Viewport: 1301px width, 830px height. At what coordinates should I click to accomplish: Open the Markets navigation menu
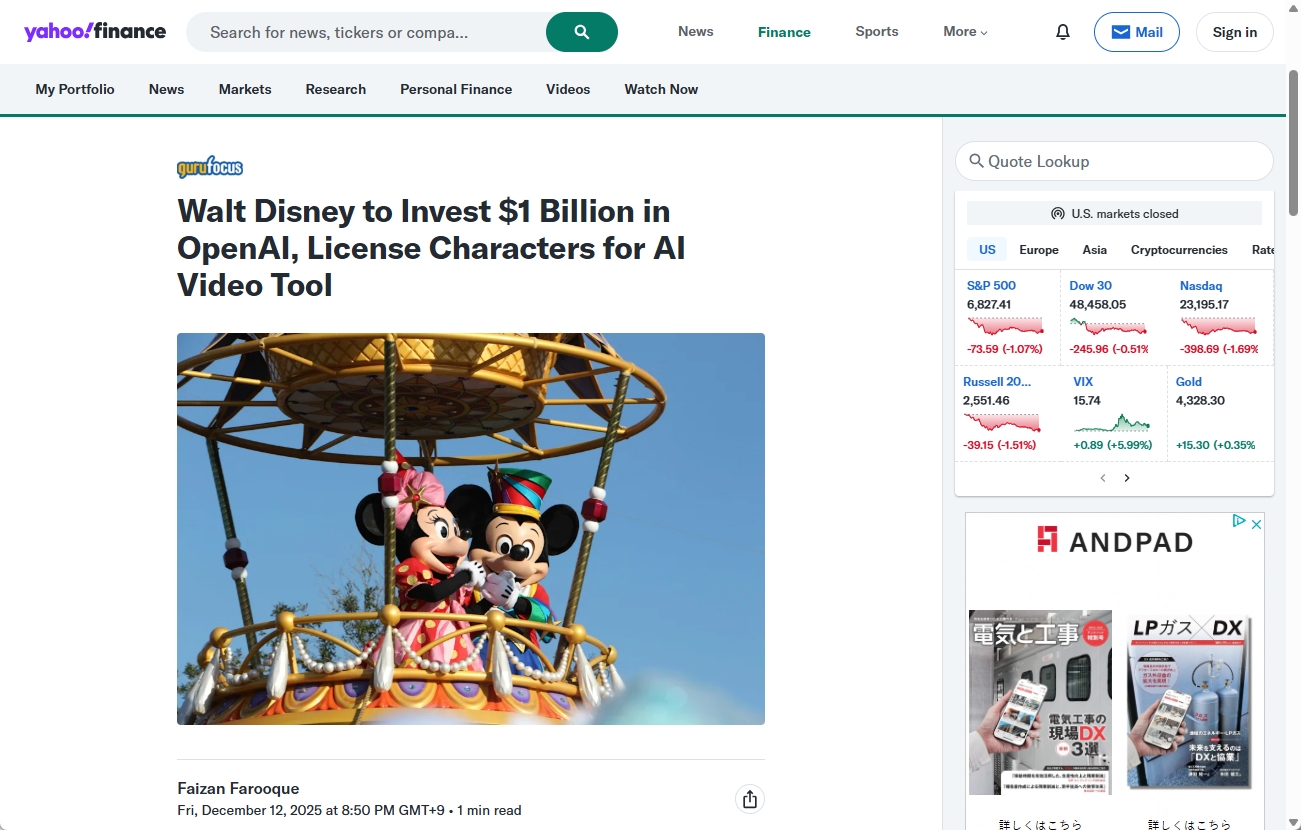(x=245, y=89)
